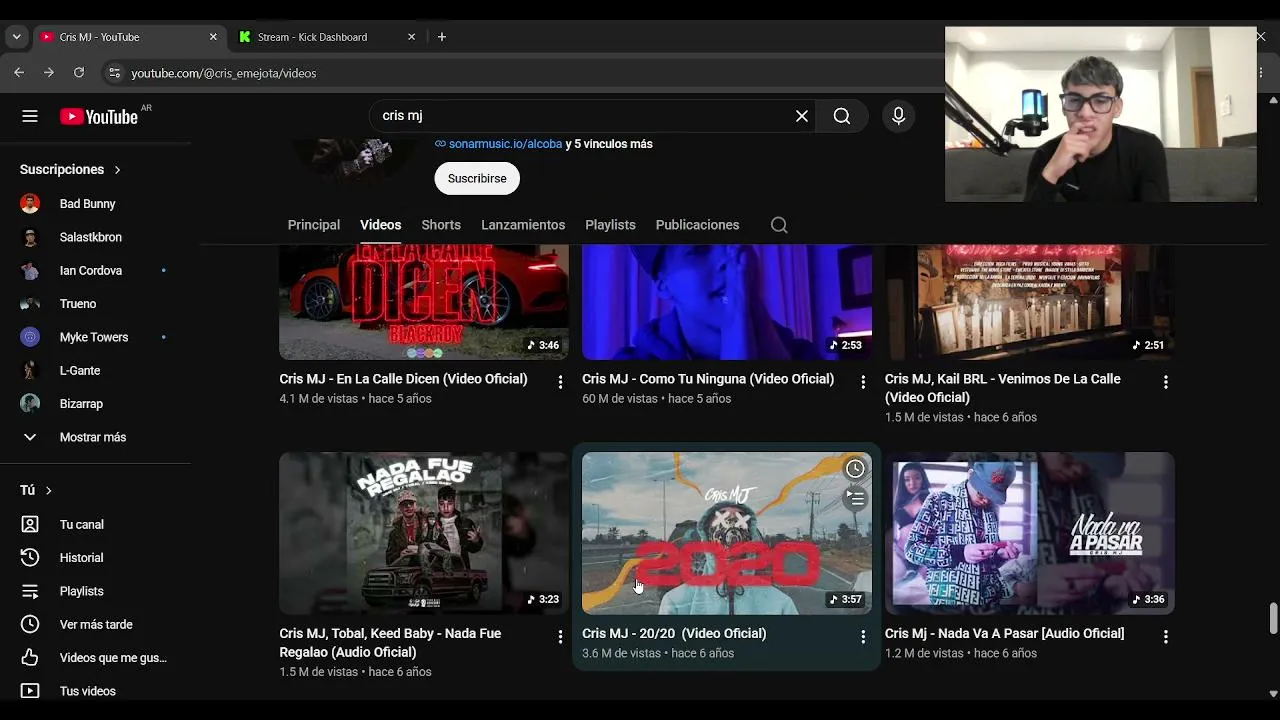Open Venimos De La Calle video title
The image size is (1280, 720).
point(1003,388)
